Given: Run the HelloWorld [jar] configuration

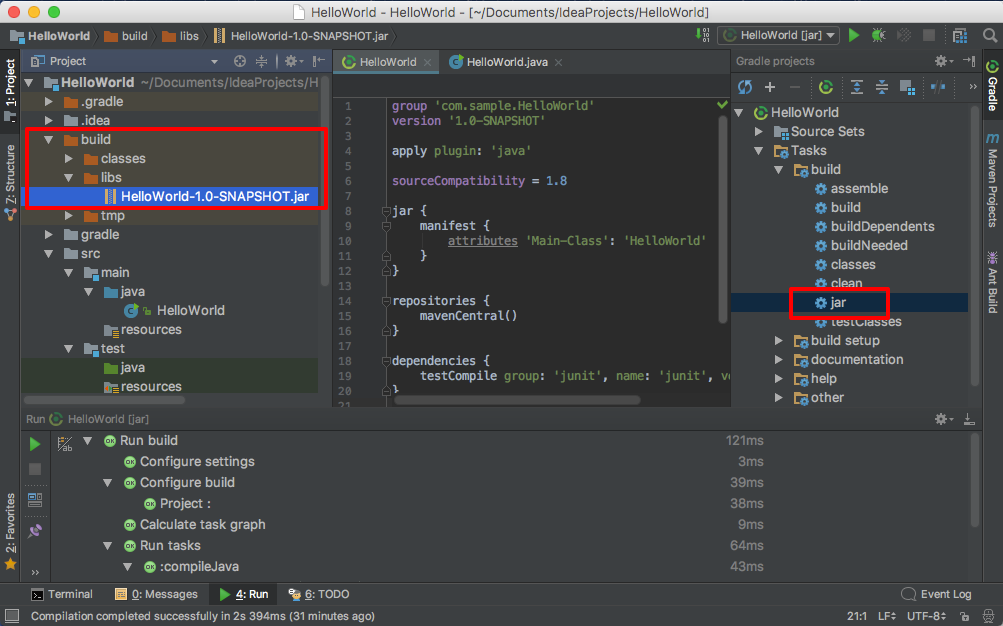Looking at the screenshot, I should [x=853, y=34].
